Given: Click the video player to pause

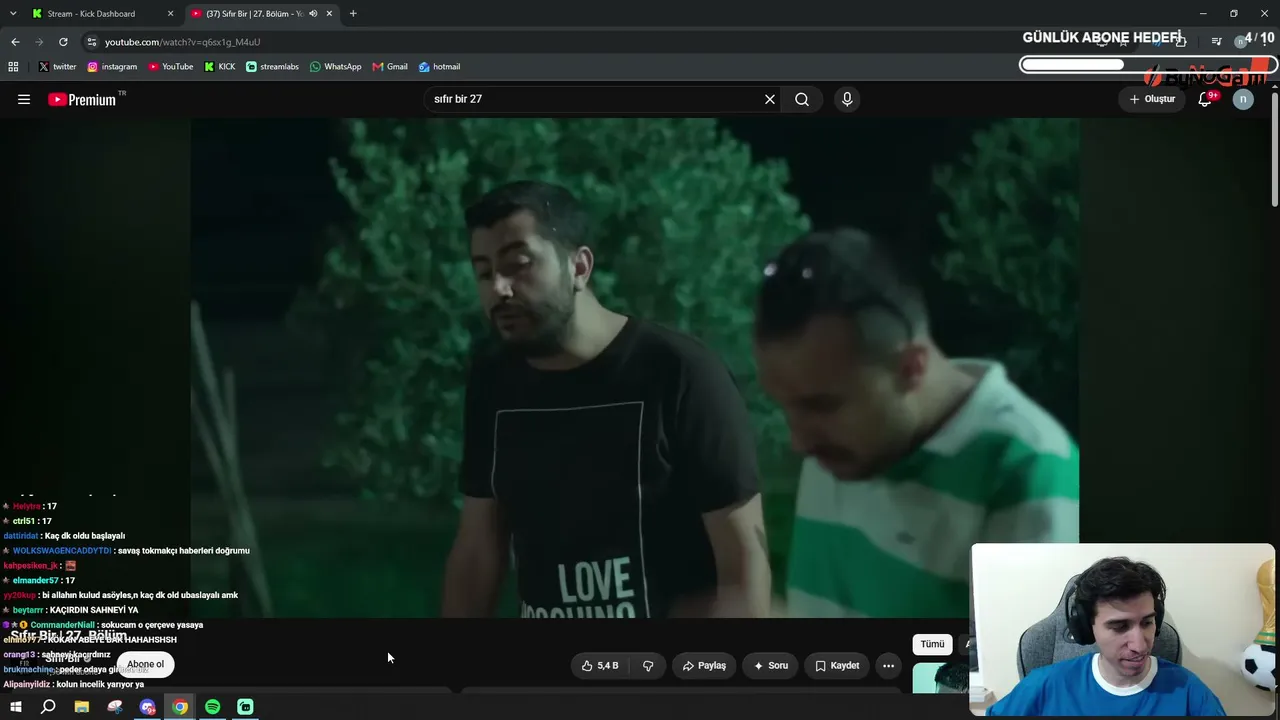Looking at the screenshot, I should tap(634, 367).
